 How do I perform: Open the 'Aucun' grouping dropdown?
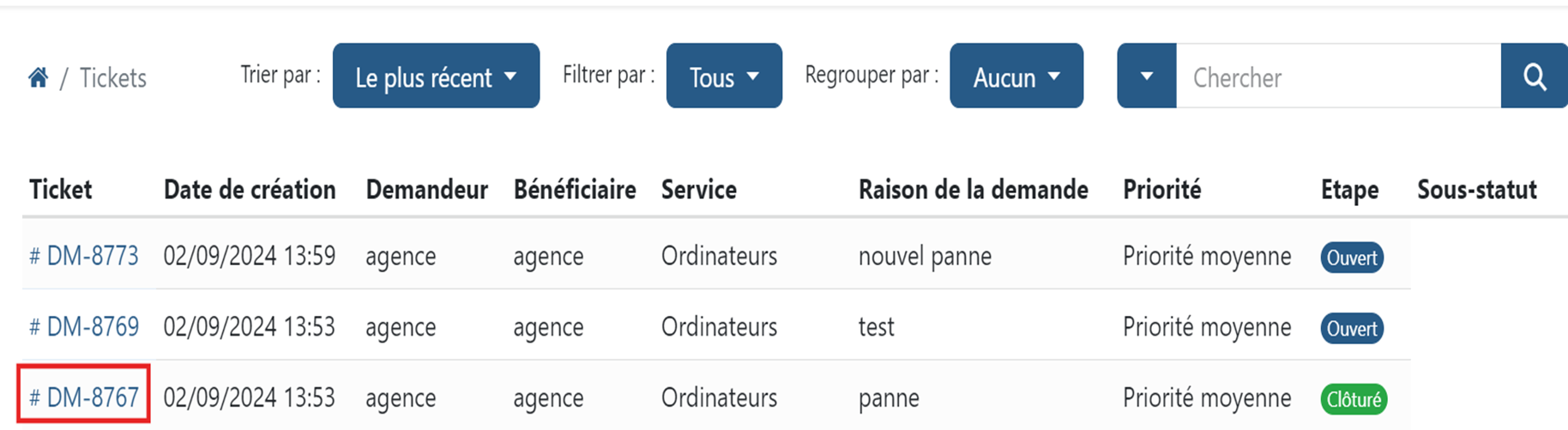[1016, 76]
